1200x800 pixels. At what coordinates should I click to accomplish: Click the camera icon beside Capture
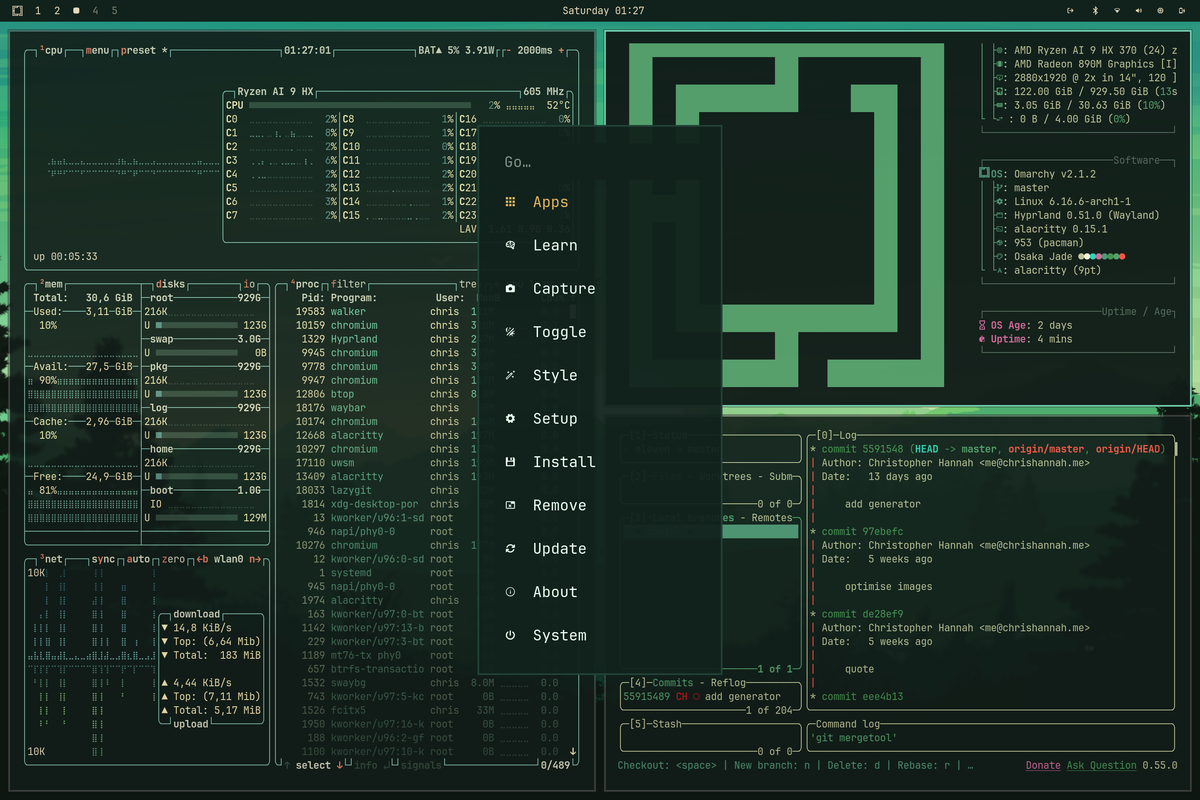click(510, 289)
